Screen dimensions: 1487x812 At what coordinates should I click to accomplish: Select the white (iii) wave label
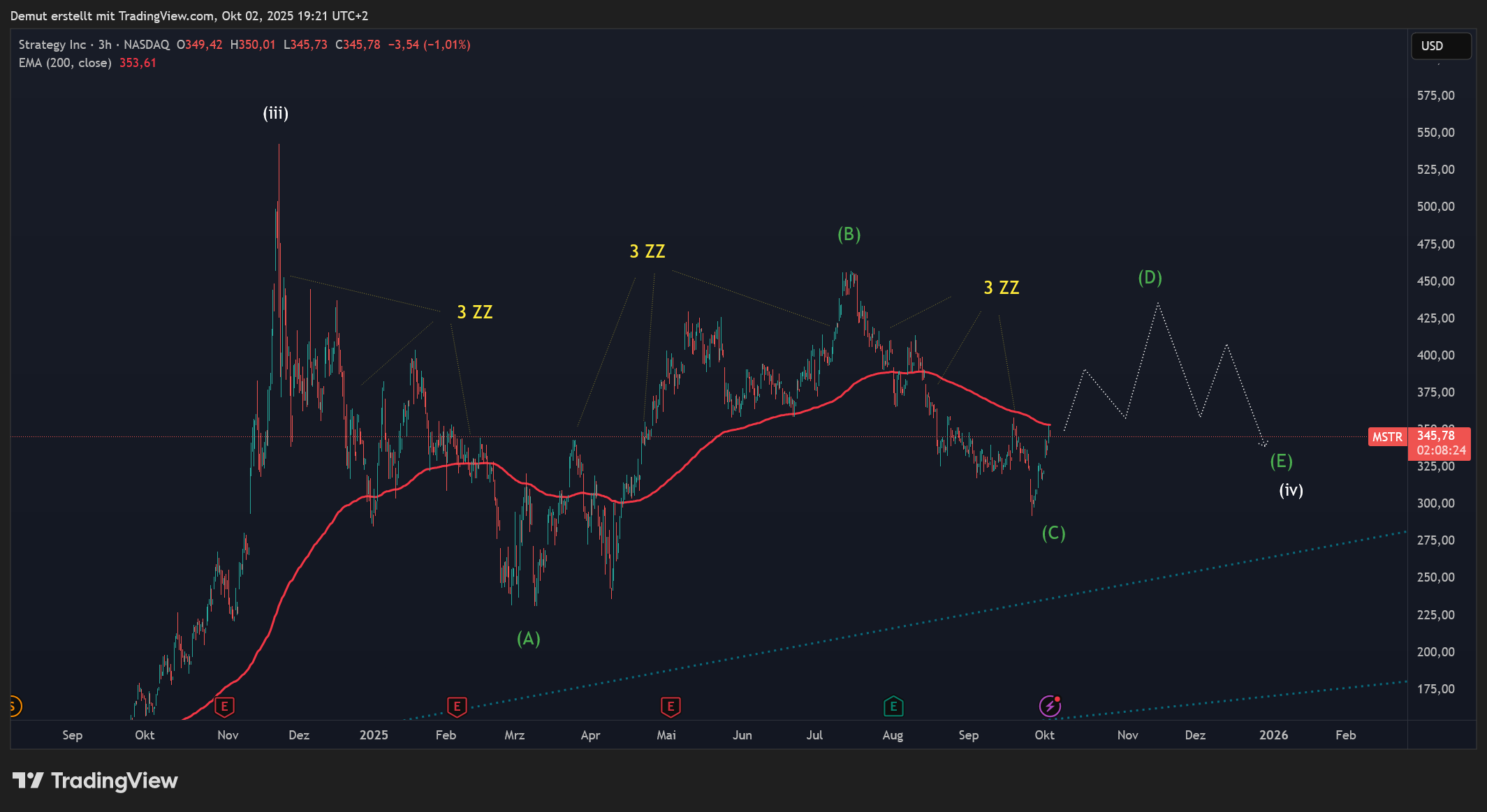coord(275,113)
